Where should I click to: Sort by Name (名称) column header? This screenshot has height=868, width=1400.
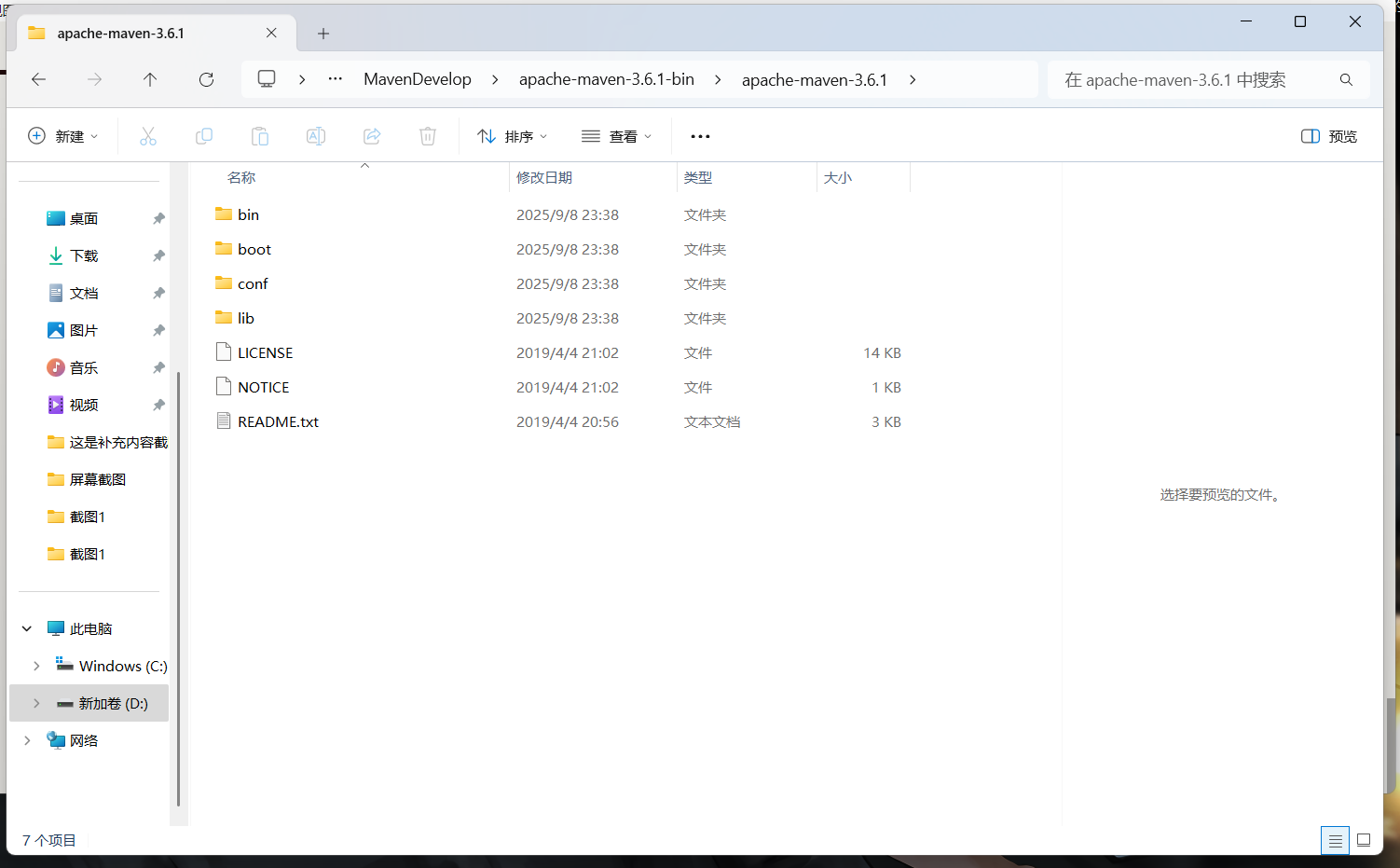pos(350,177)
